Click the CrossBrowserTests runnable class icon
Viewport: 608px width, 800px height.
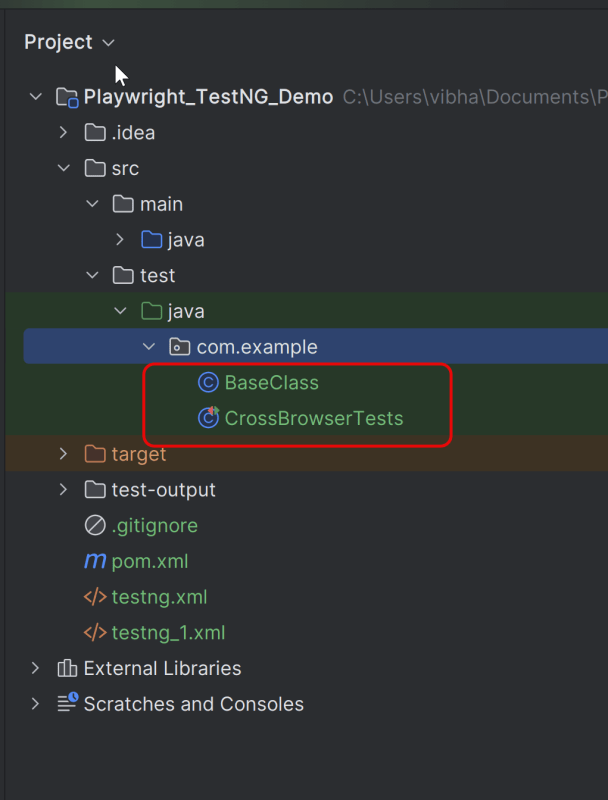[x=208, y=418]
